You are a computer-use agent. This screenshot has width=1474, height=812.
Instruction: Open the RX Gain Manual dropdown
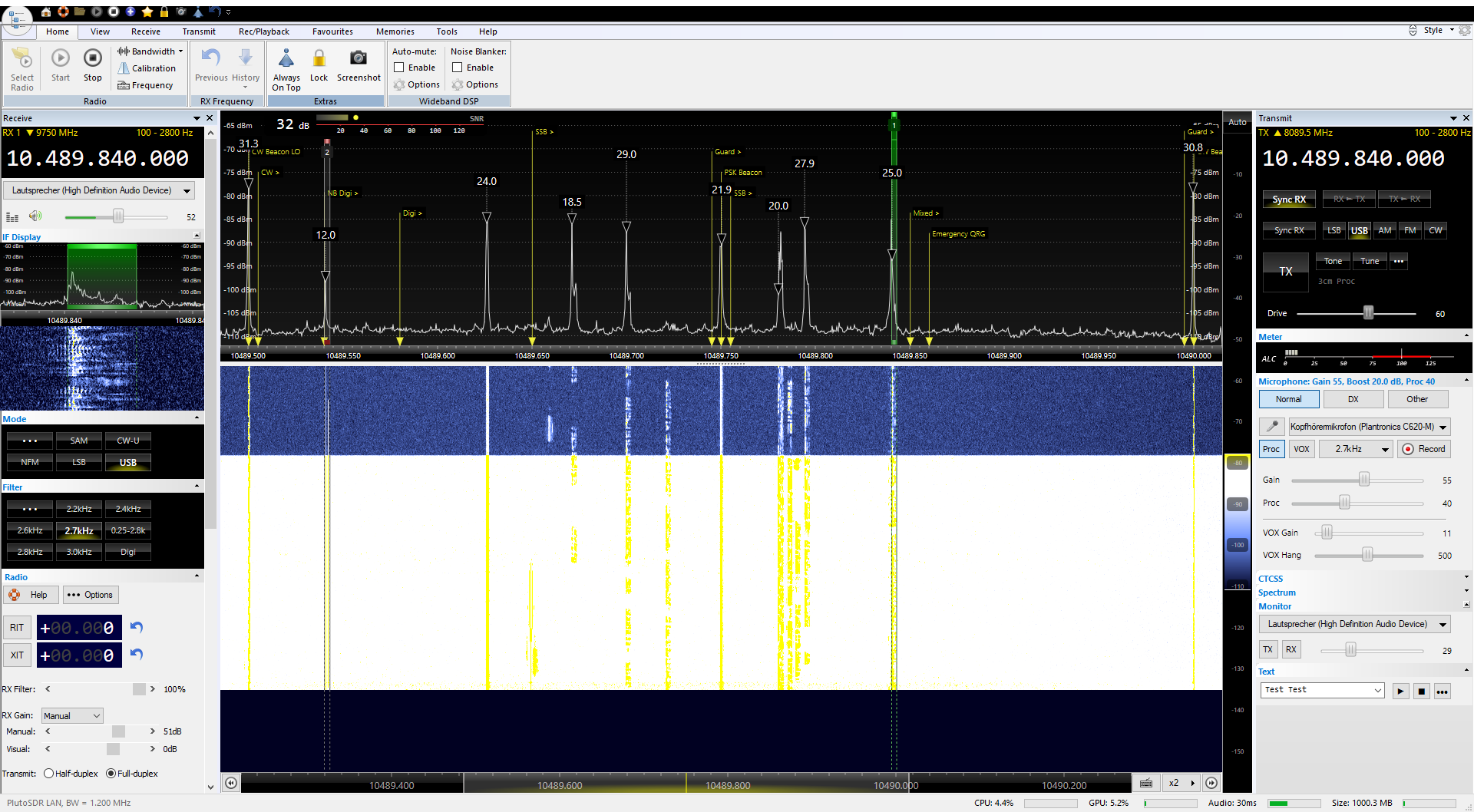(72, 716)
